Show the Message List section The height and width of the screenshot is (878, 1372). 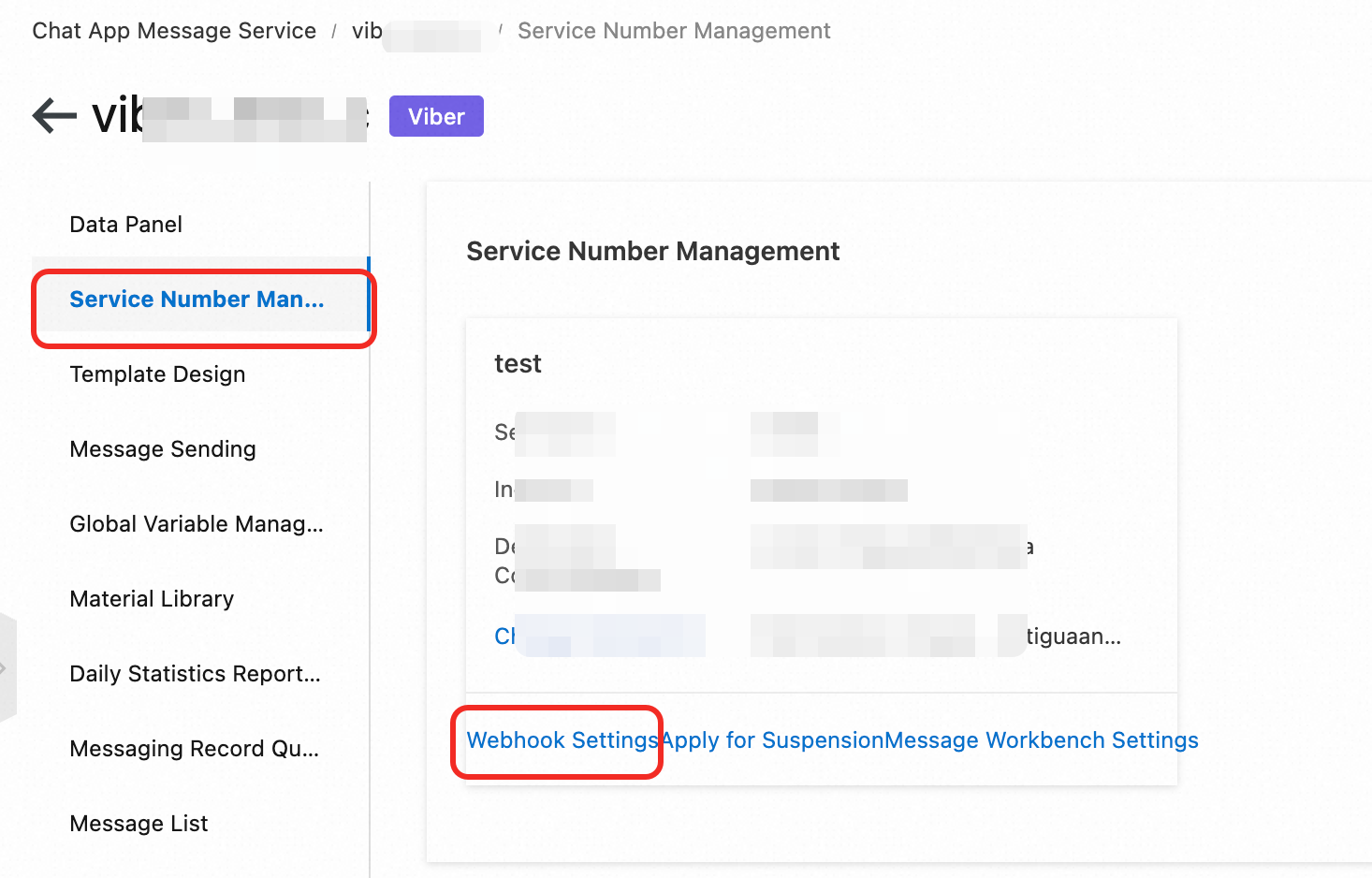point(138,823)
